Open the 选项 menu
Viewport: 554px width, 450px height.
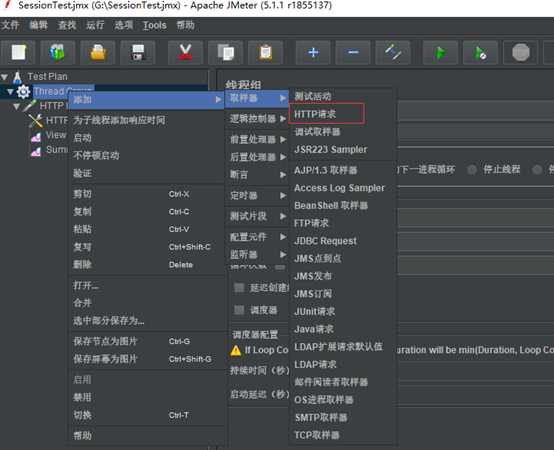123,25
